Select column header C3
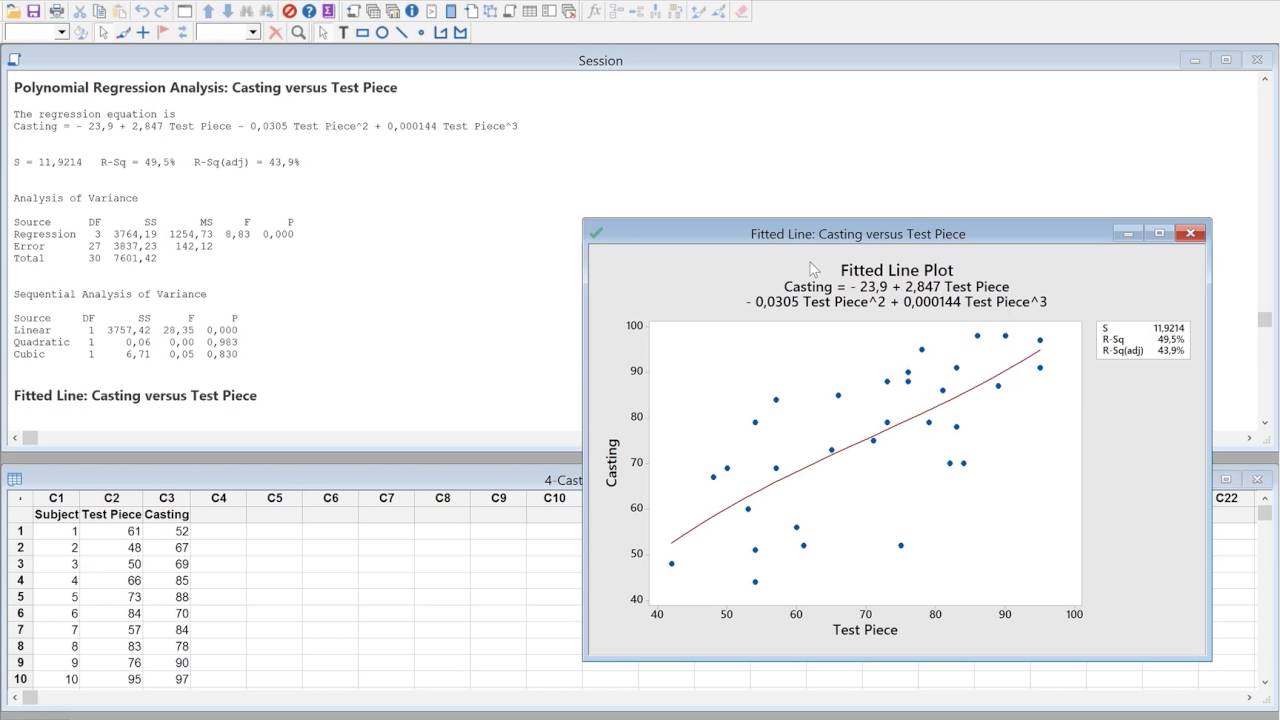 pos(166,498)
